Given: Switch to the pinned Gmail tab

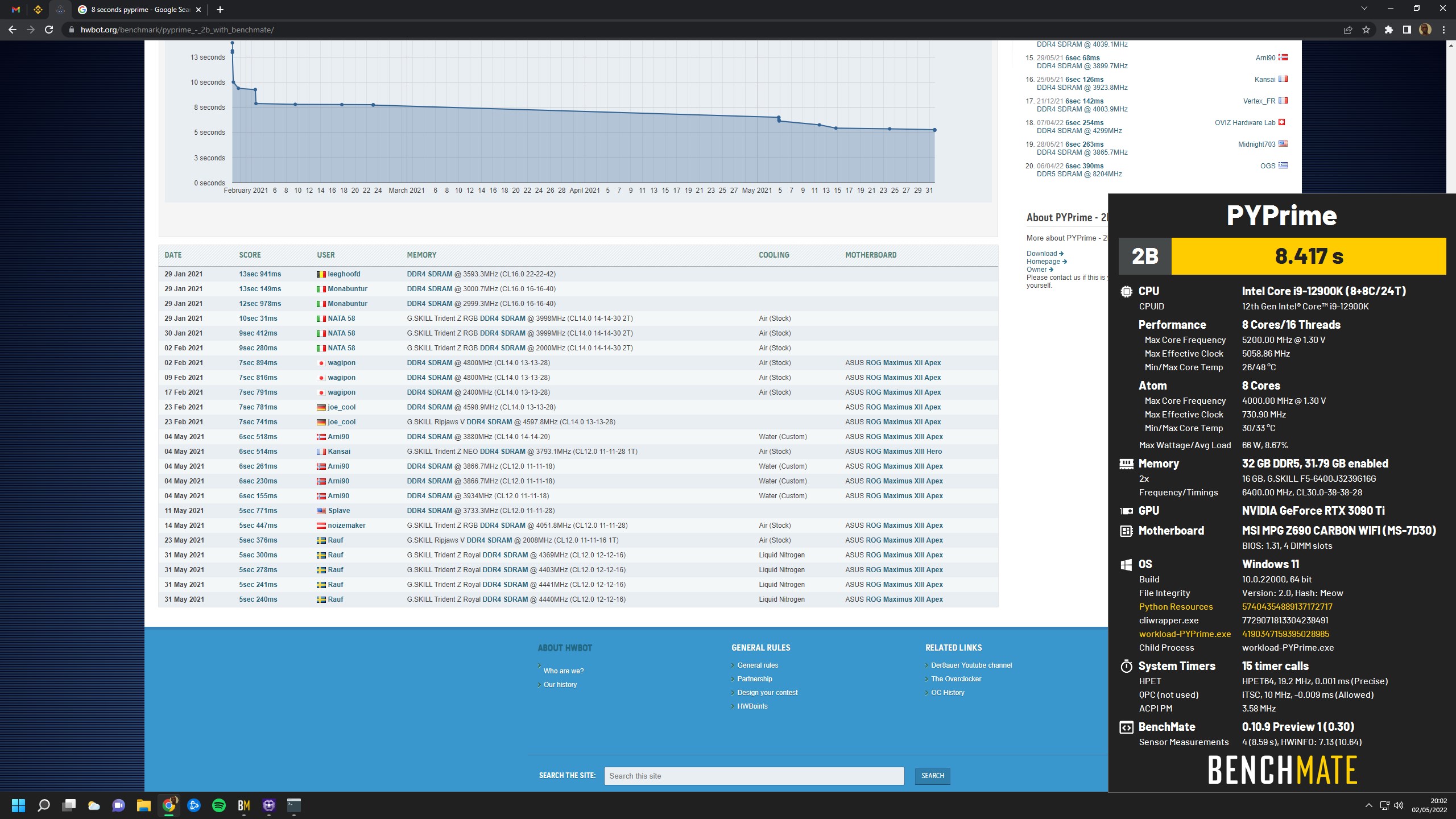Looking at the screenshot, I should 16,10.
